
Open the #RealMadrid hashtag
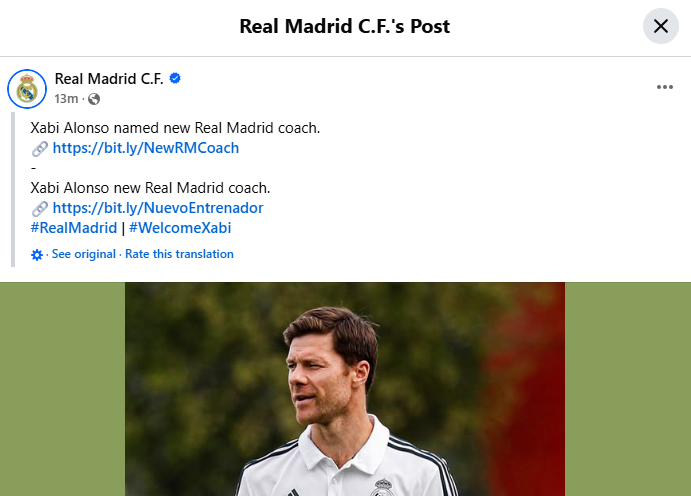coord(74,228)
